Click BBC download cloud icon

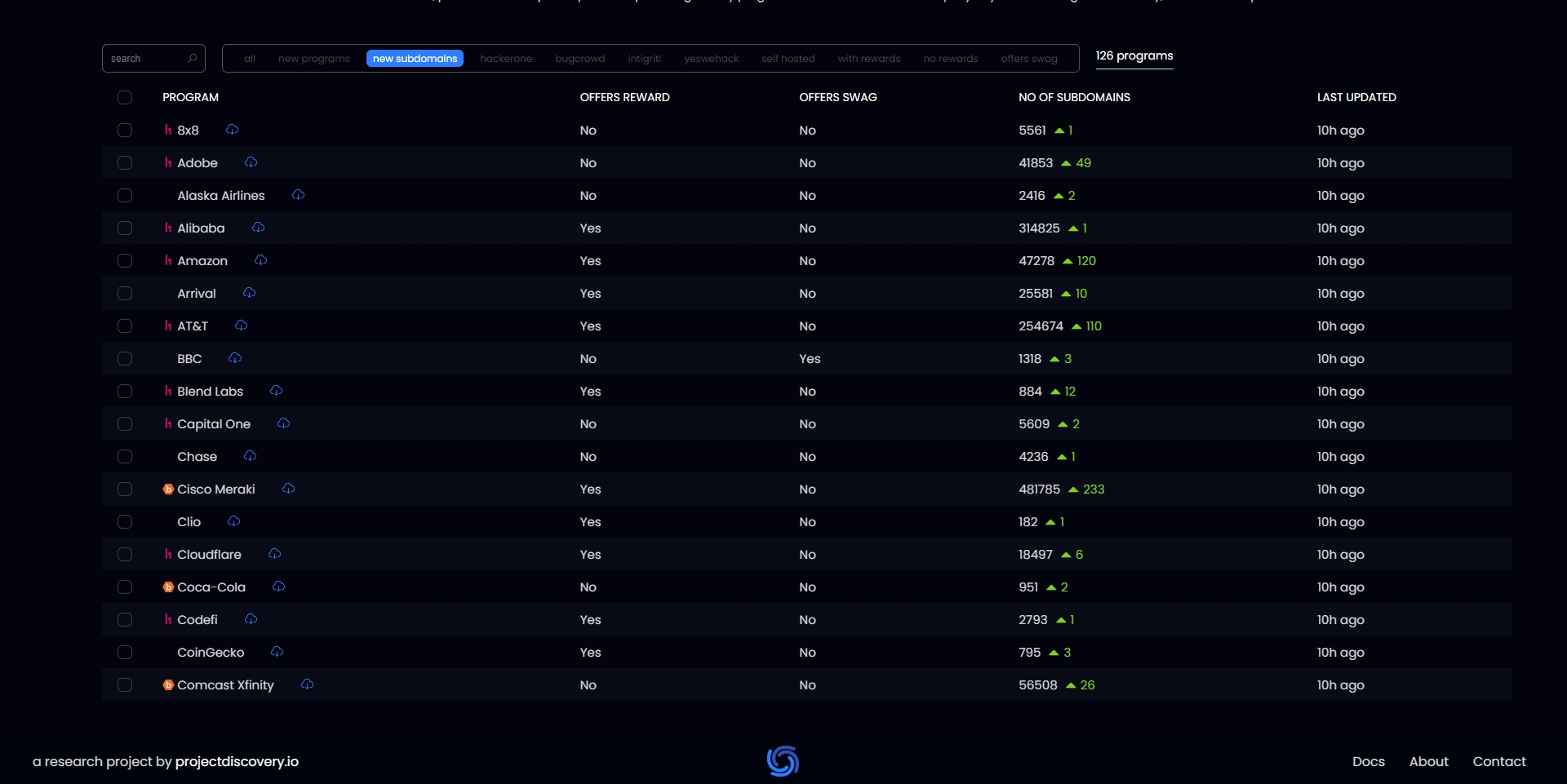pos(235,358)
